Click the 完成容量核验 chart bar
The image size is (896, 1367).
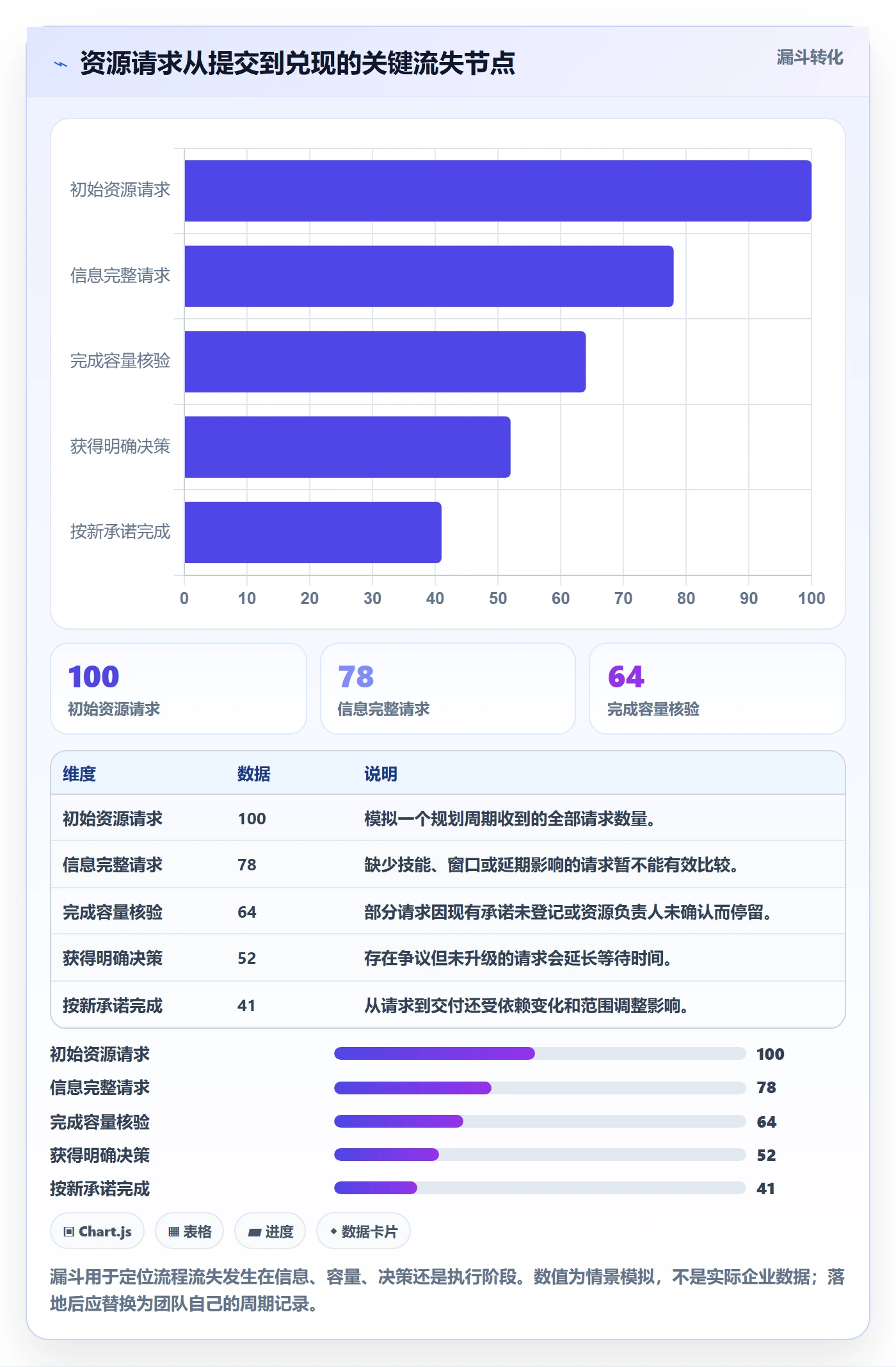pyautogui.click(x=385, y=362)
